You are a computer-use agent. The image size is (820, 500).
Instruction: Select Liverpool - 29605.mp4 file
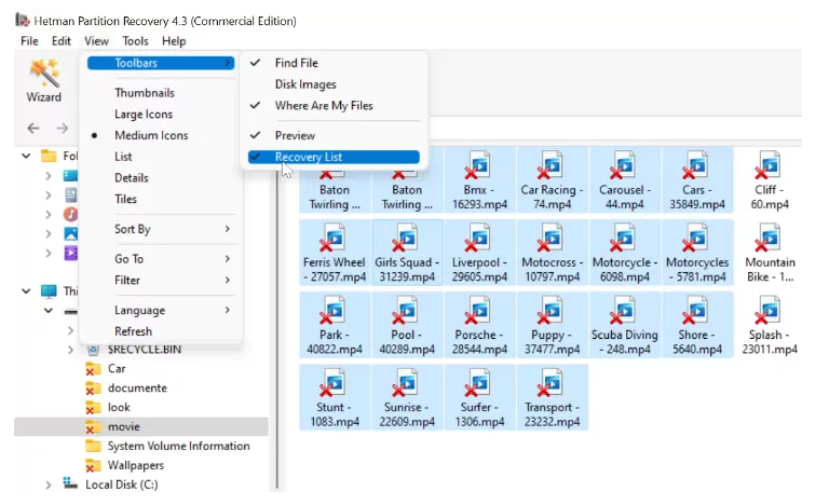(479, 253)
